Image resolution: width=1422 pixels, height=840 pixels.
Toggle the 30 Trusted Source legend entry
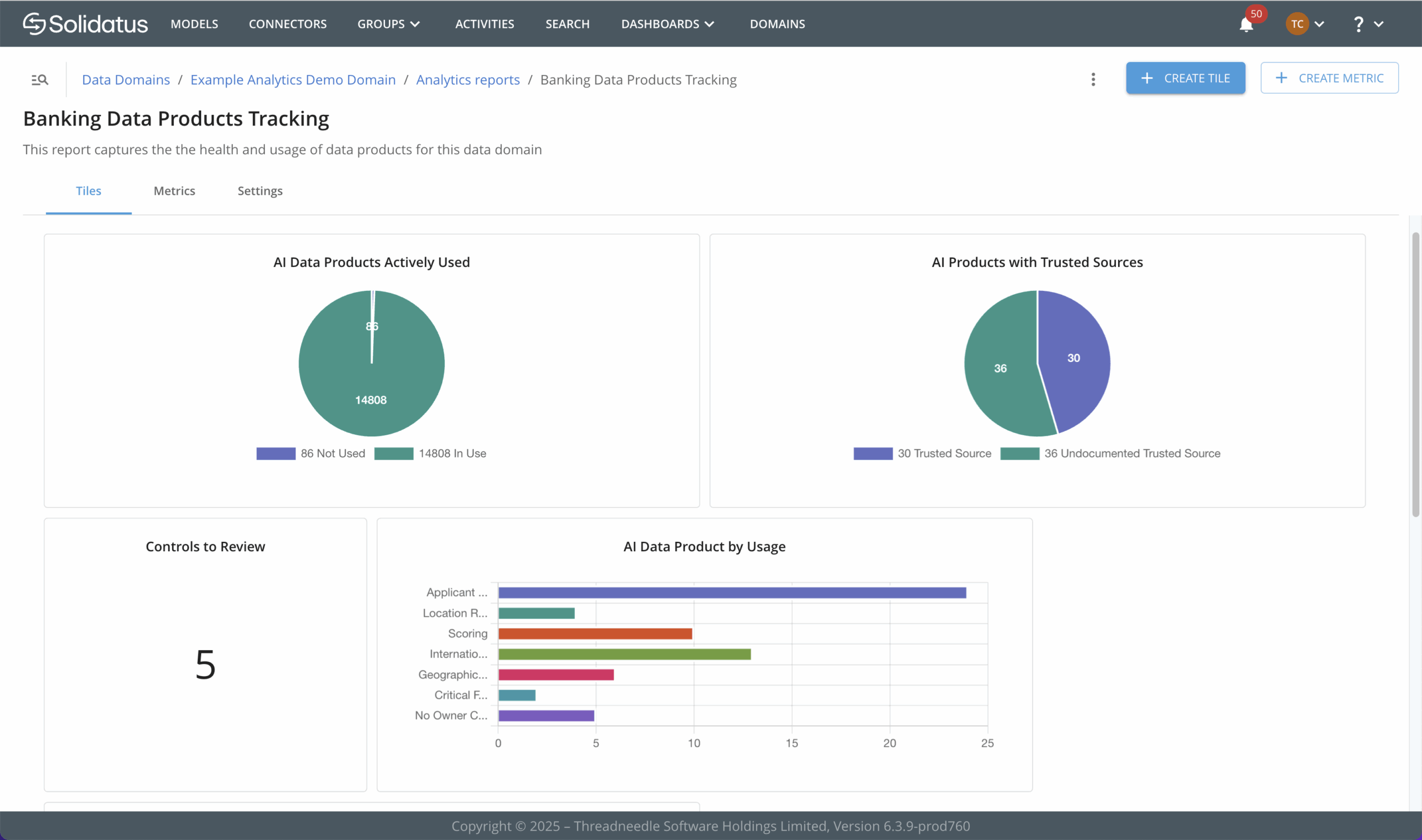point(923,454)
